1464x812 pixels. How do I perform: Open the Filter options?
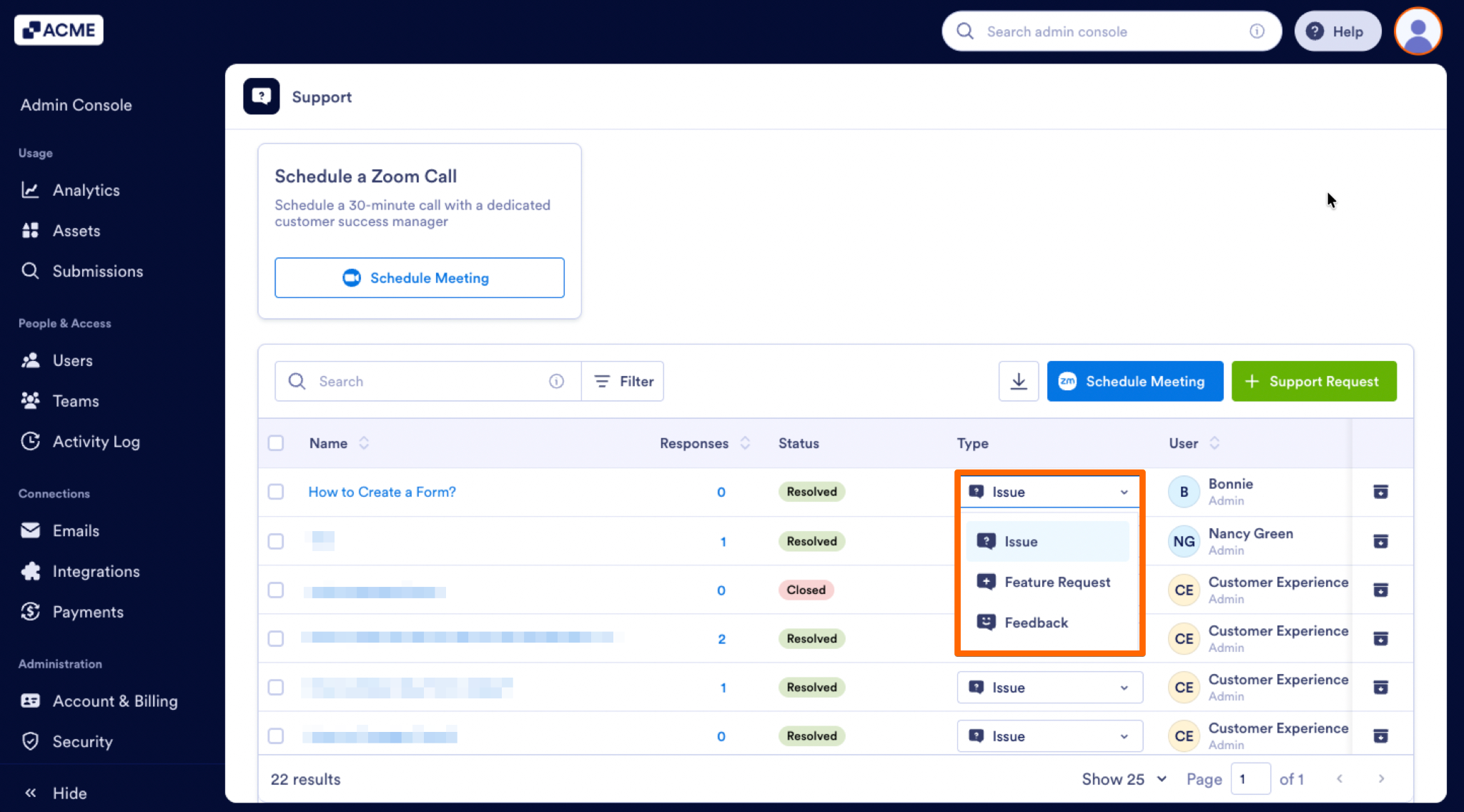(623, 382)
